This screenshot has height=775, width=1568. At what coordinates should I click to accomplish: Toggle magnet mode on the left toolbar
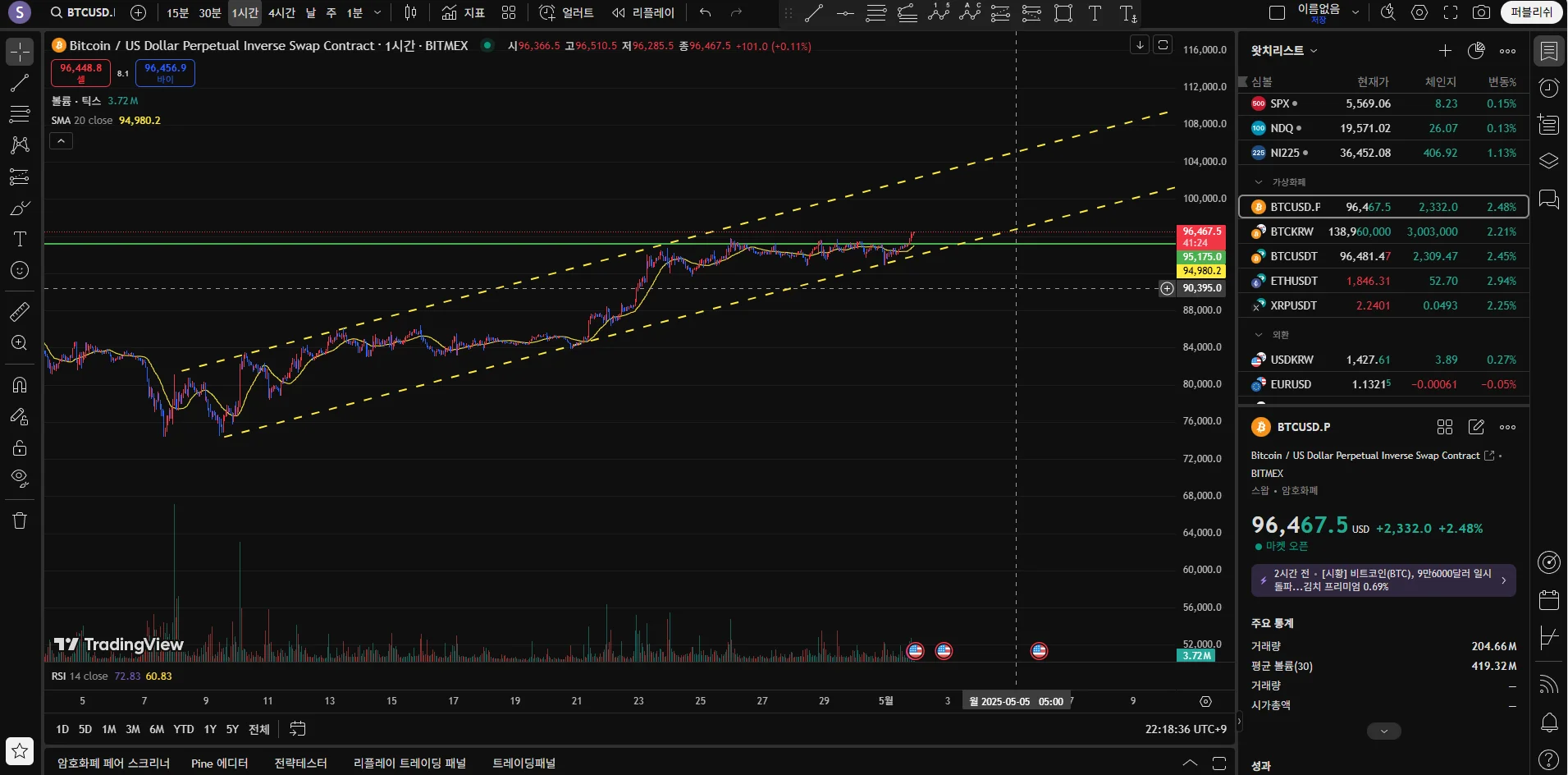(20, 385)
